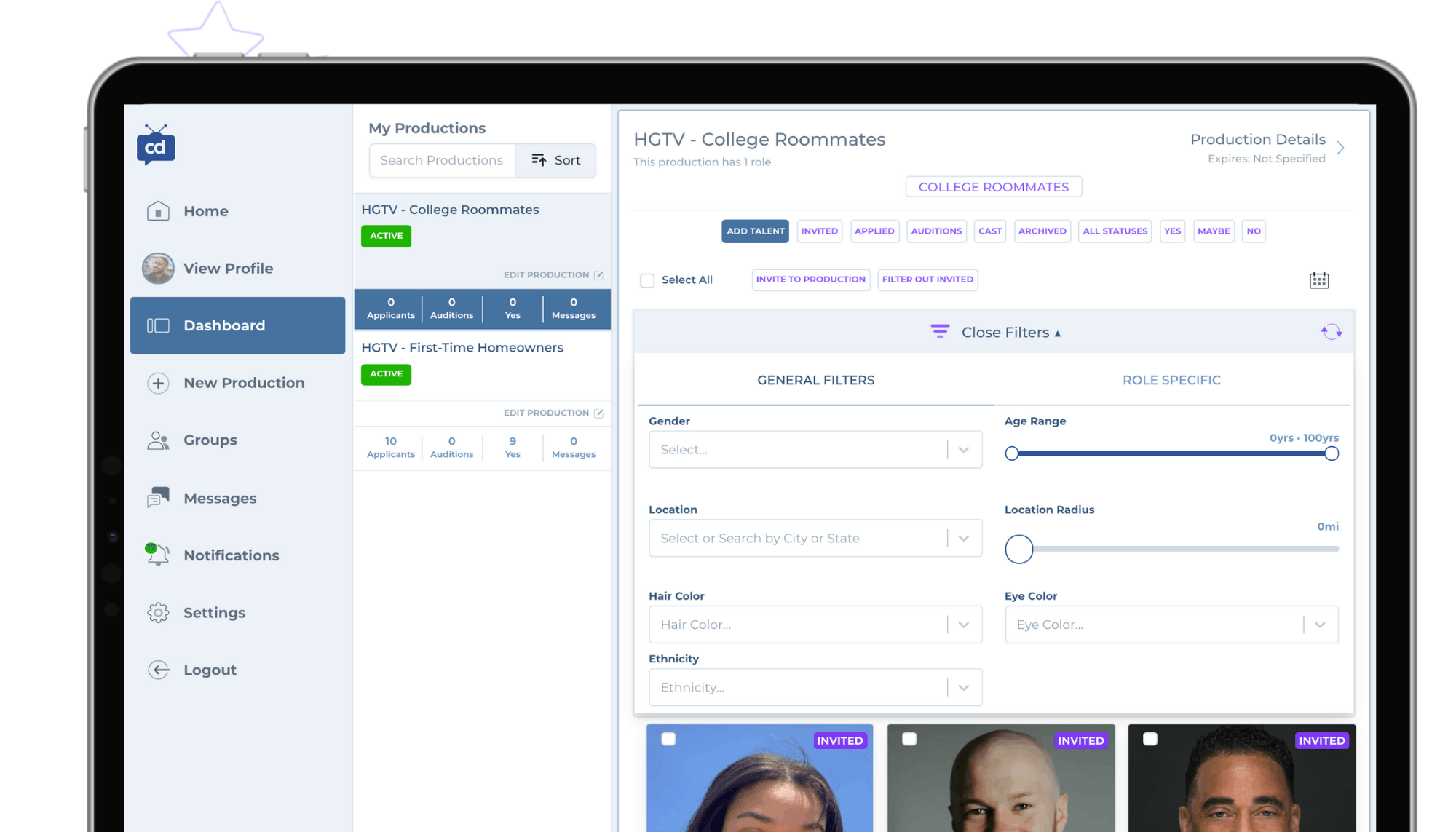Click the Notifications bell icon
This screenshot has width=1456, height=832.
coord(157,555)
